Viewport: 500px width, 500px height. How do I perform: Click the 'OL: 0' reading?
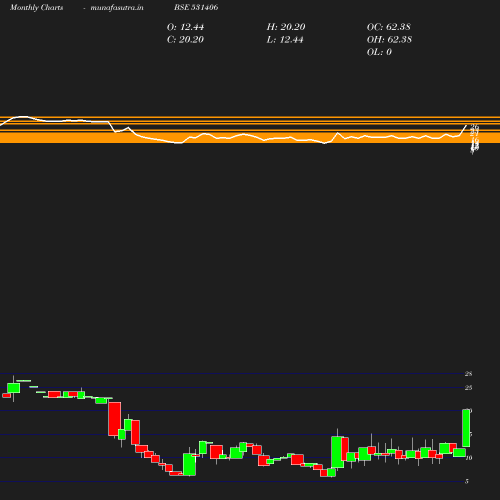(x=379, y=52)
